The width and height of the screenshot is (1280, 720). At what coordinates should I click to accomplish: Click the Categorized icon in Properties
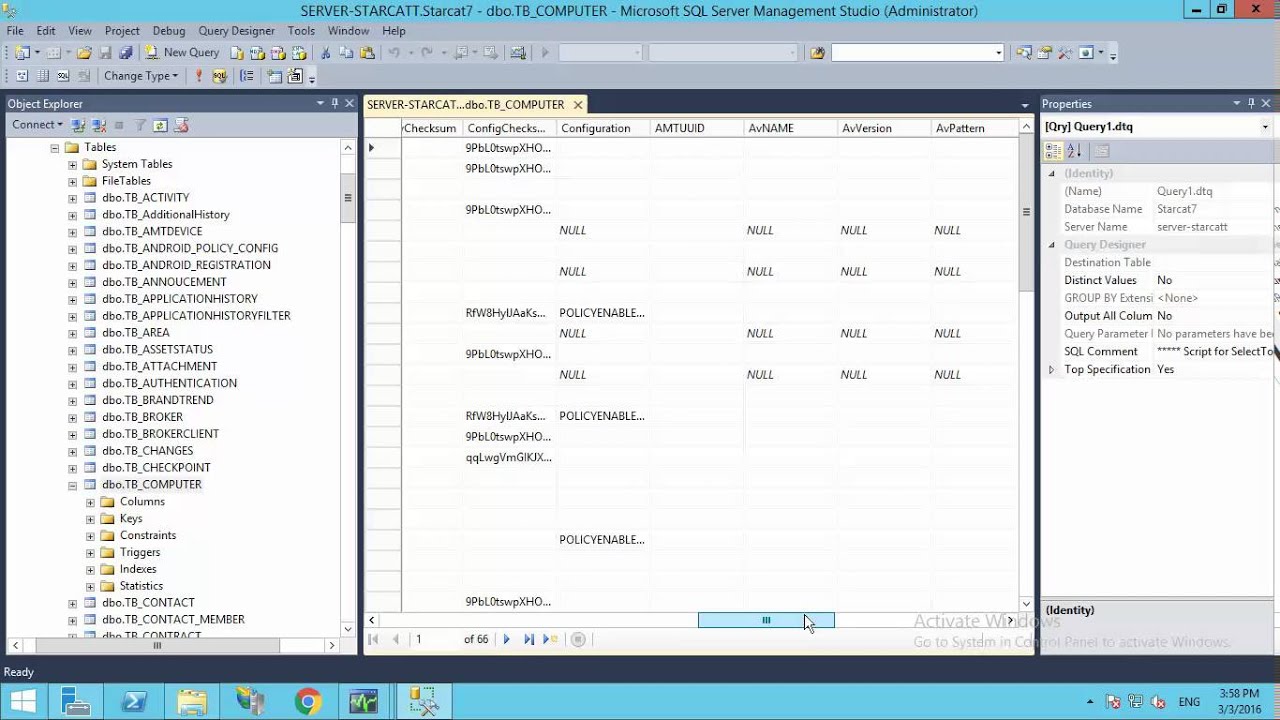1053,151
